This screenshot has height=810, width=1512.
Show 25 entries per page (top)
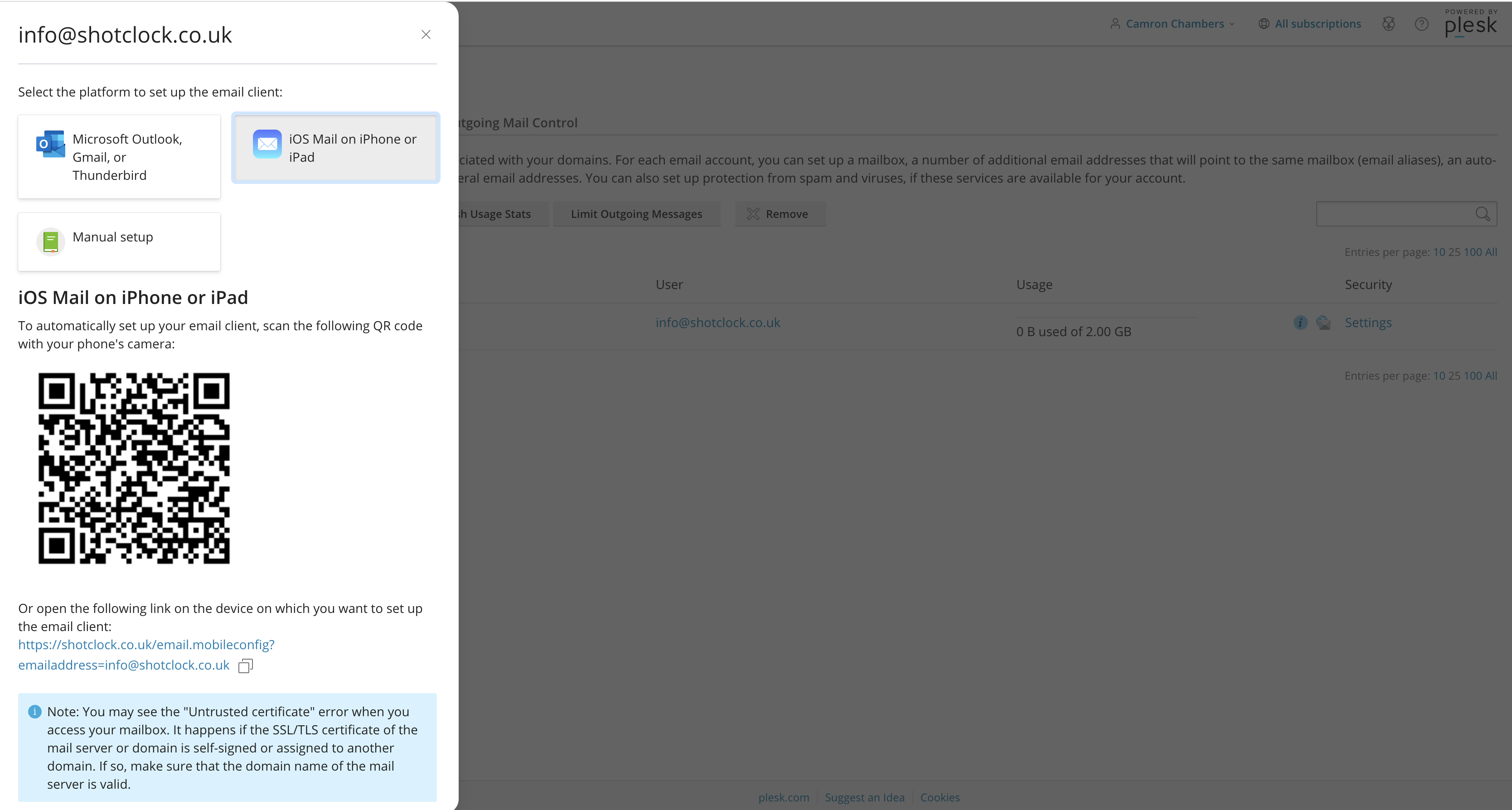click(1454, 252)
